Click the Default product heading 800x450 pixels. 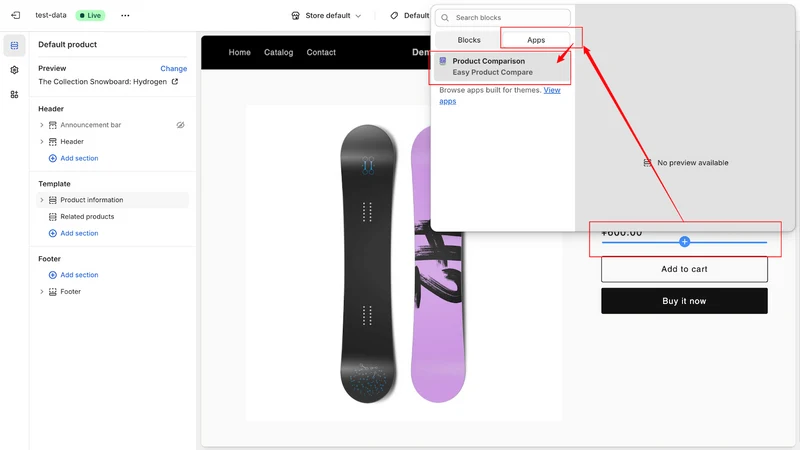click(67, 44)
